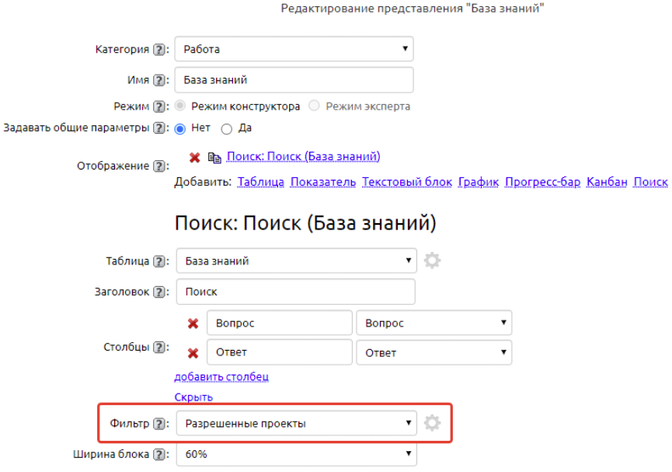Open the Ширина блока 60% dropdown
672x472 pixels.
[296, 455]
